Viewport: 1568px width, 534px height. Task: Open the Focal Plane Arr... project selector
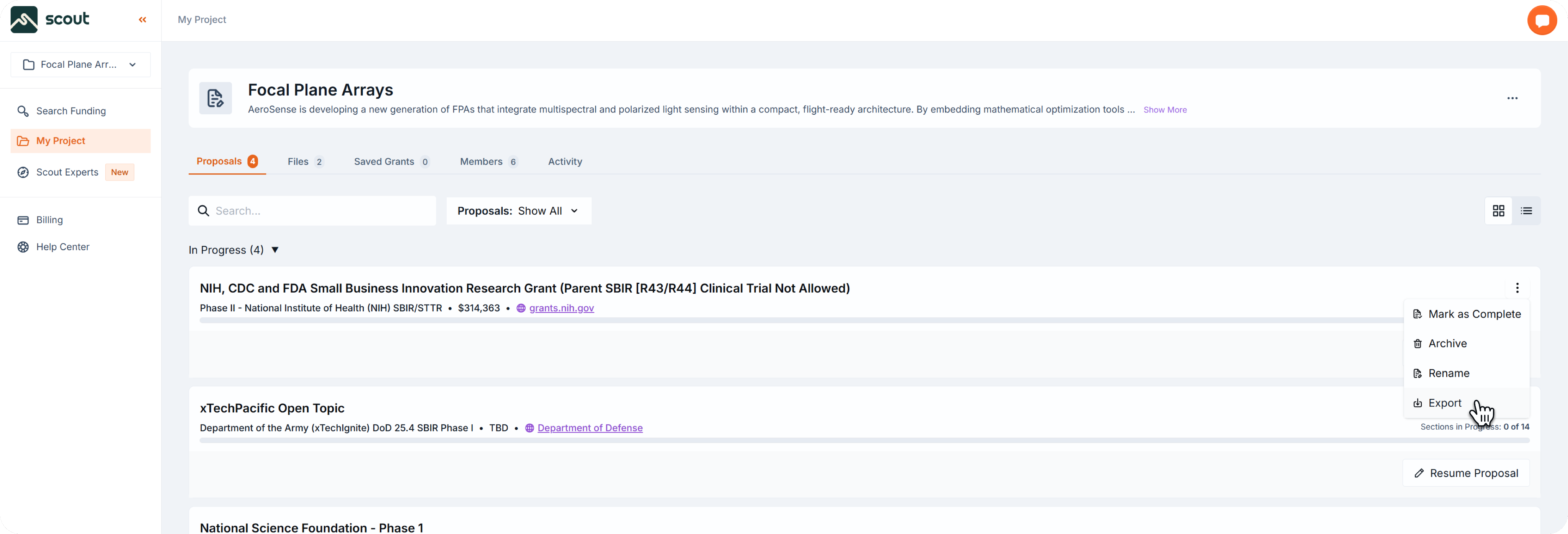pos(80,65)
